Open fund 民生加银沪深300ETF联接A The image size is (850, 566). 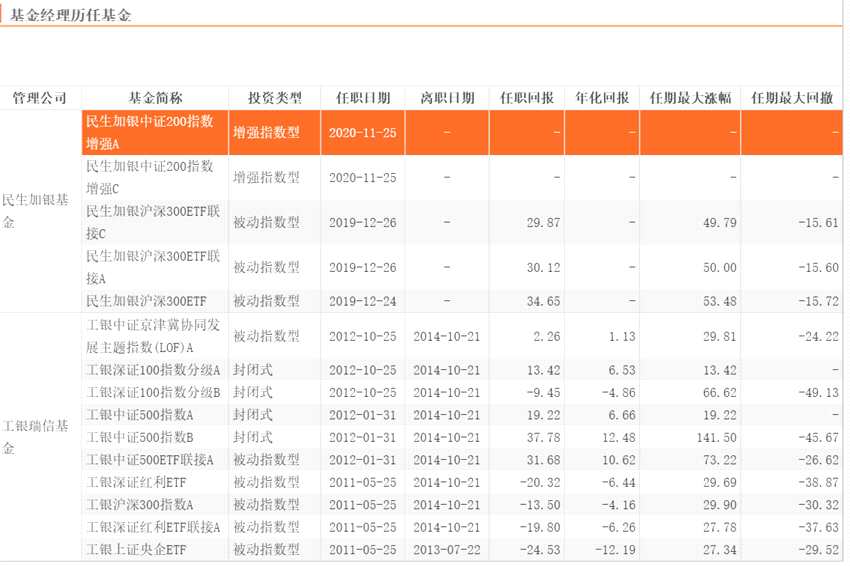(153, 267)
